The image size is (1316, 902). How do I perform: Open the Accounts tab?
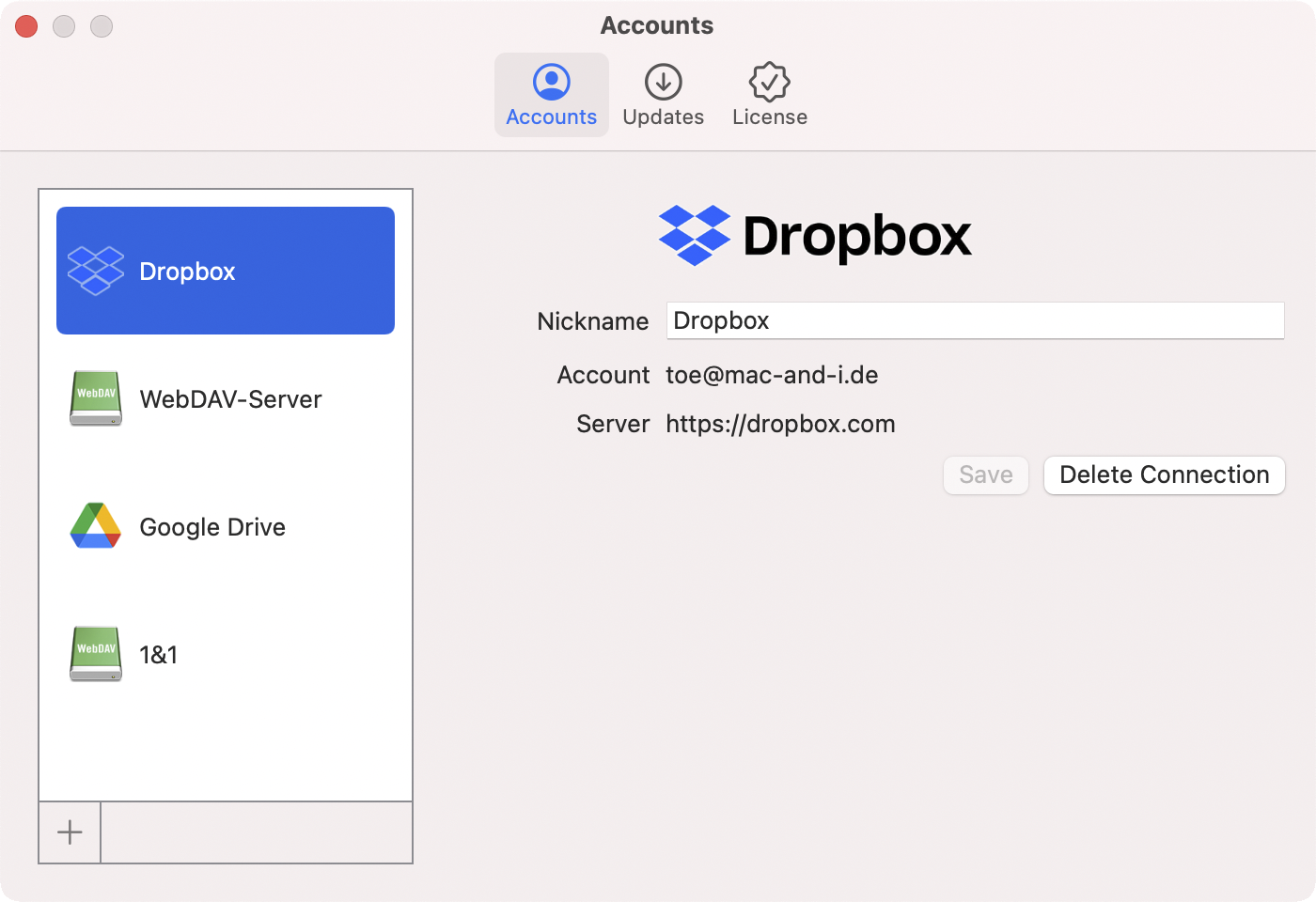click(552, 95)
